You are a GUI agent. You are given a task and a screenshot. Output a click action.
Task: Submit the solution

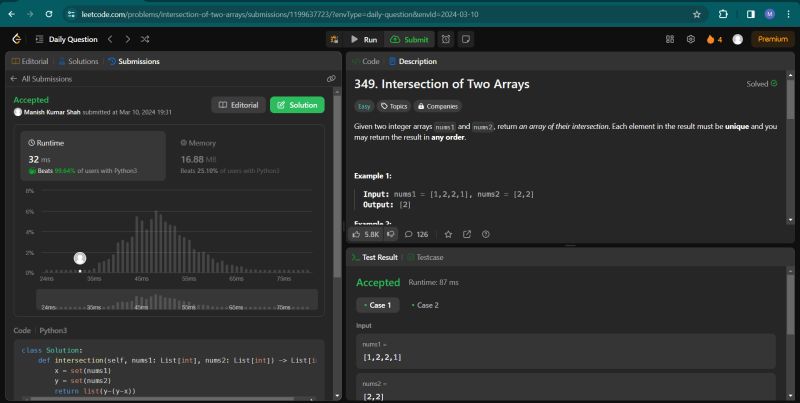point(410,39)
